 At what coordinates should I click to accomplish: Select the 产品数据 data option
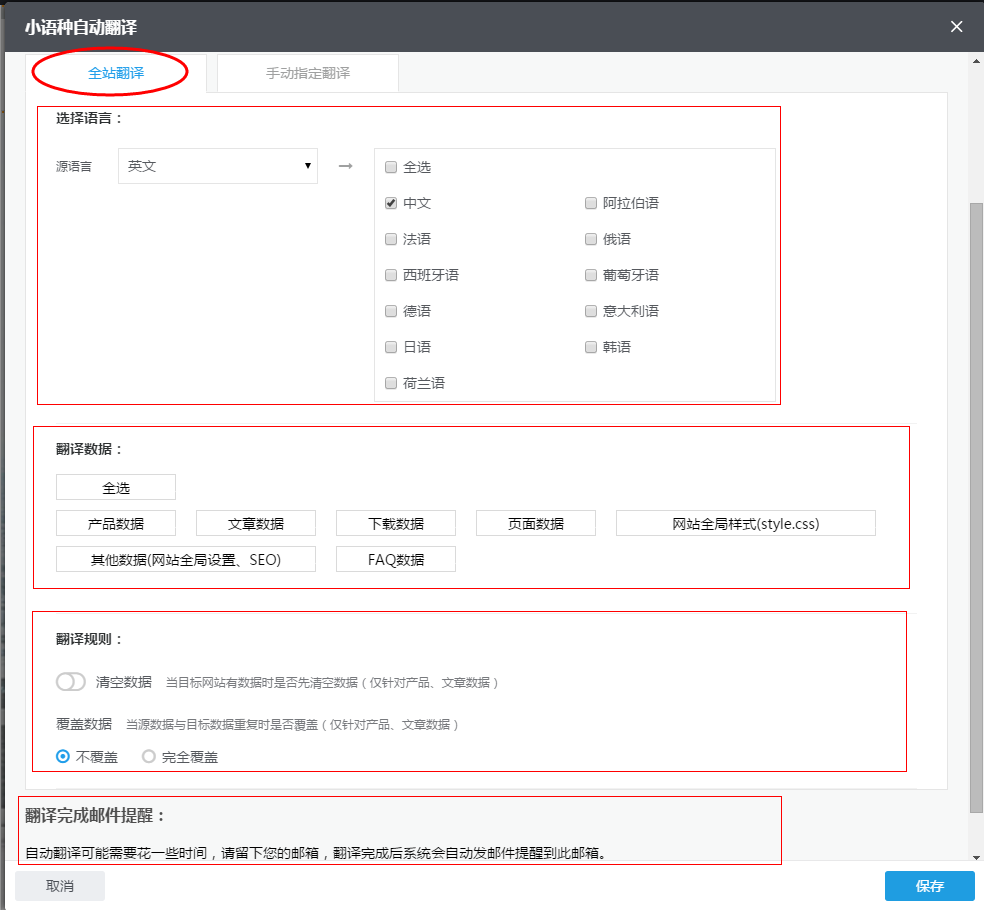[115, 523]
